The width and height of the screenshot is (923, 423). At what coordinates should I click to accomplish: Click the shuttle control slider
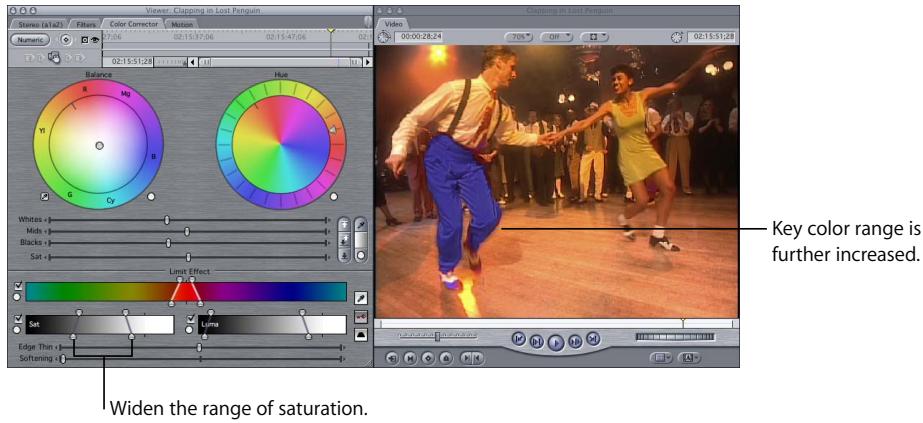point(437,336)
